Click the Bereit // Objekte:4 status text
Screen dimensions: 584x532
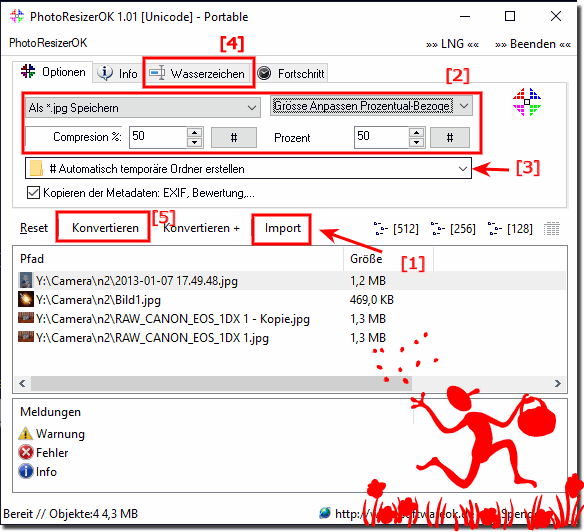(x=70, y=514)
